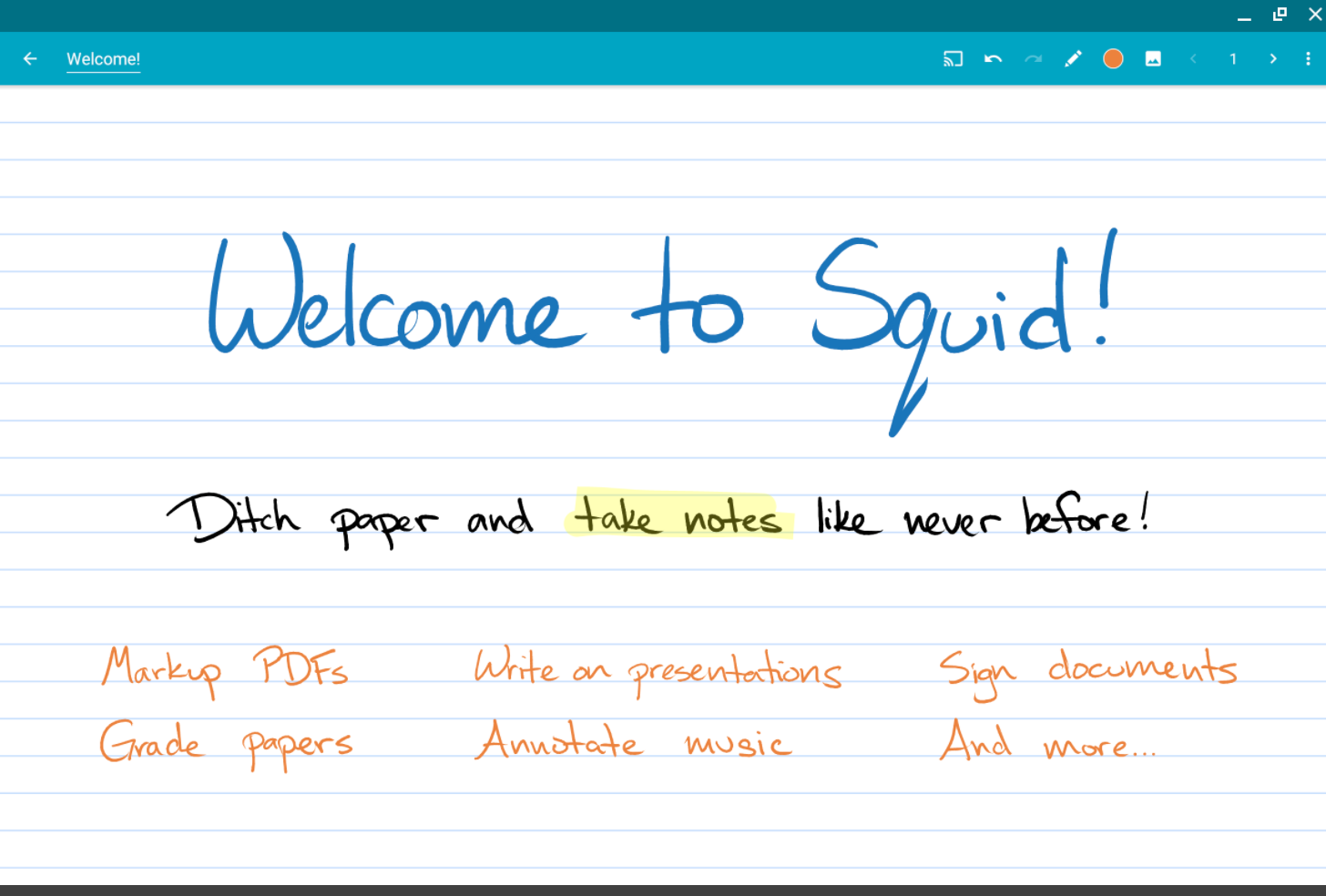The image size is (1326, 896).
Task: Redo an undone stroke
Action: (1033, 58)
